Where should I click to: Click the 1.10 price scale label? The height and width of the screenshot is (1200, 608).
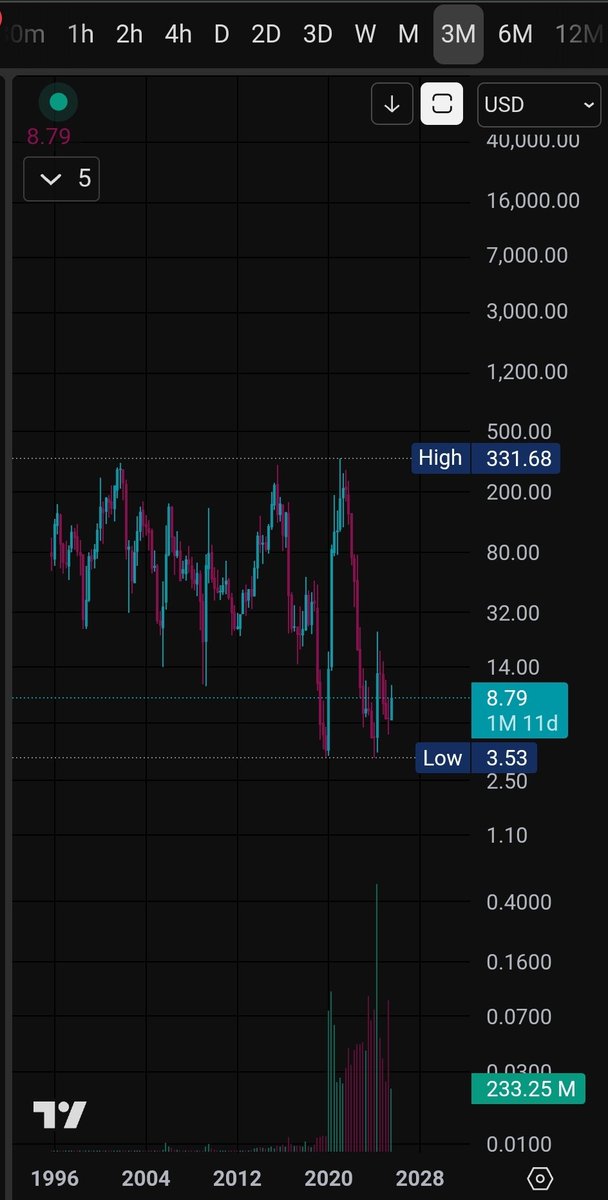507,835
